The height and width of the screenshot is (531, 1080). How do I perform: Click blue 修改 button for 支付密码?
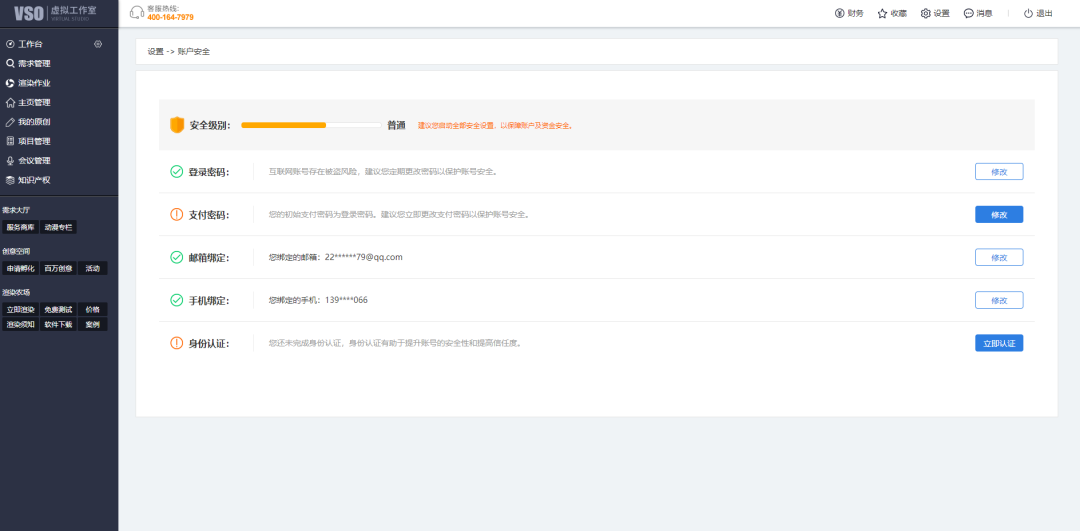click(x=998, y=215)
